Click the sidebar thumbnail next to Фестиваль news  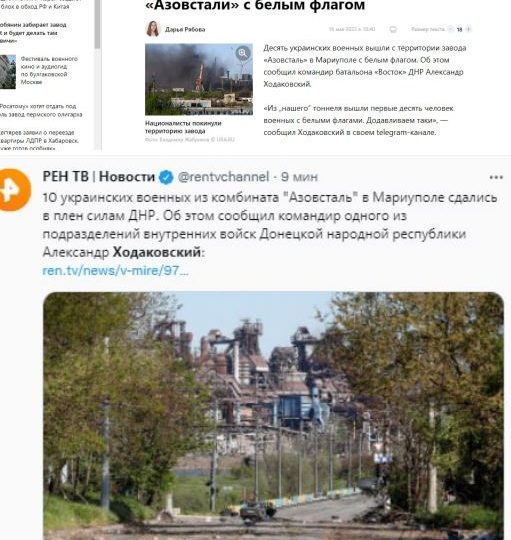(8, 72)
